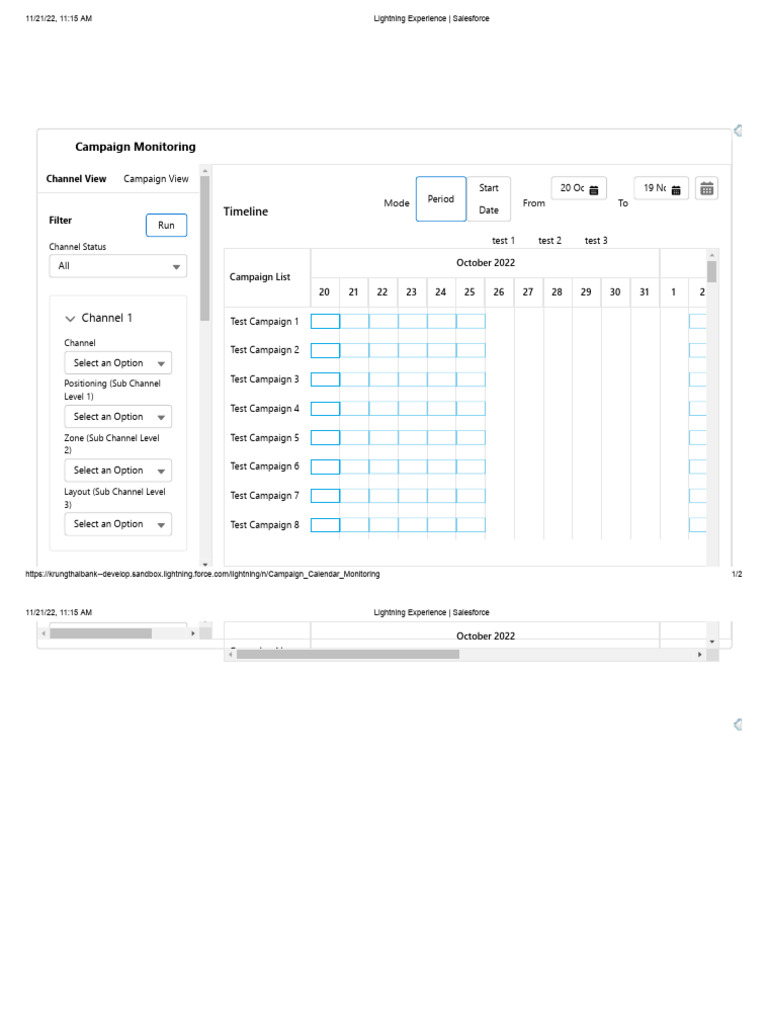Click the Test Campaign 5 row label
768x1024 pixels.
click(x=264, y=438)
